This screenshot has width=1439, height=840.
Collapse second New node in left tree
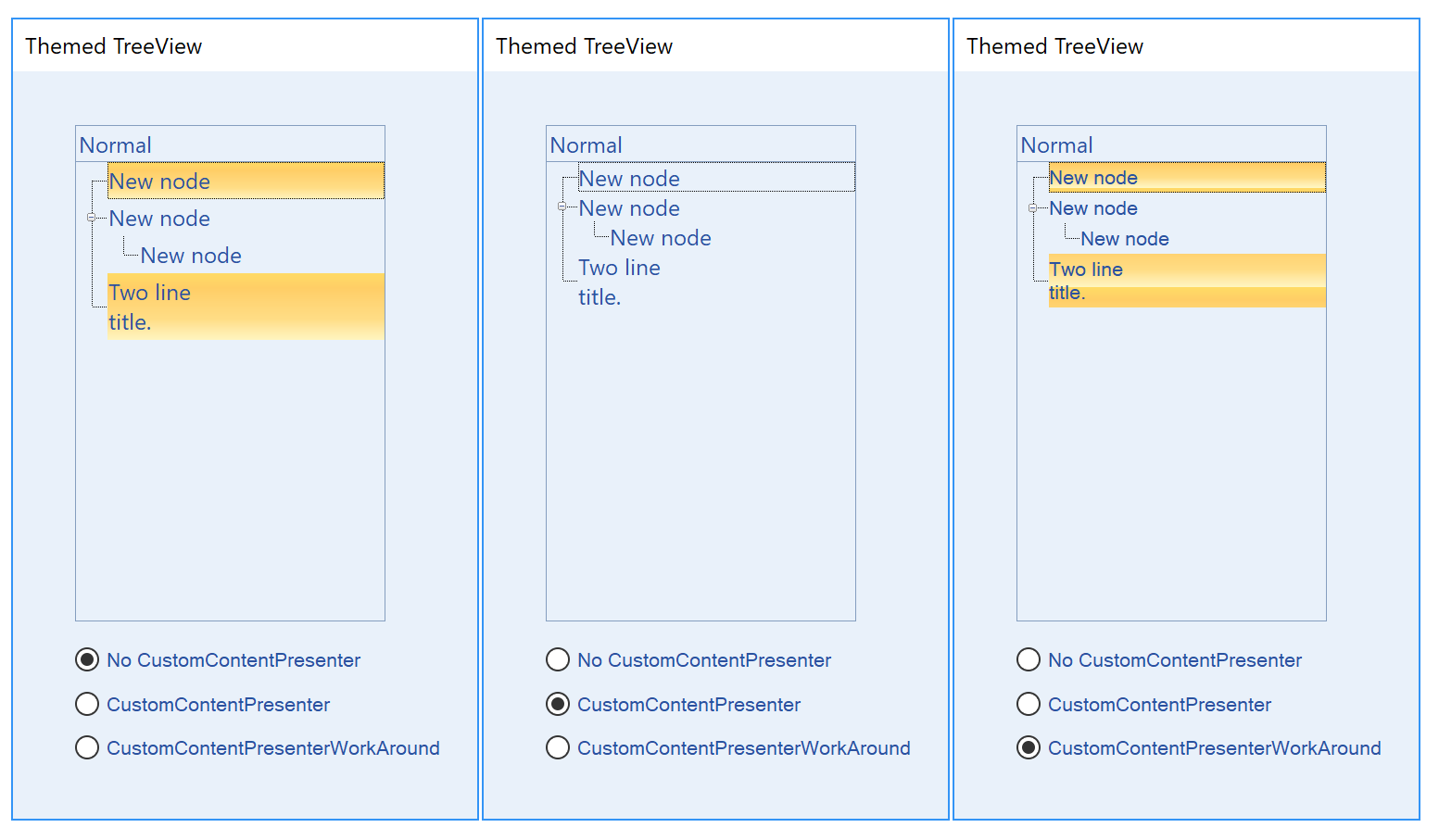[x=91, y=218]
